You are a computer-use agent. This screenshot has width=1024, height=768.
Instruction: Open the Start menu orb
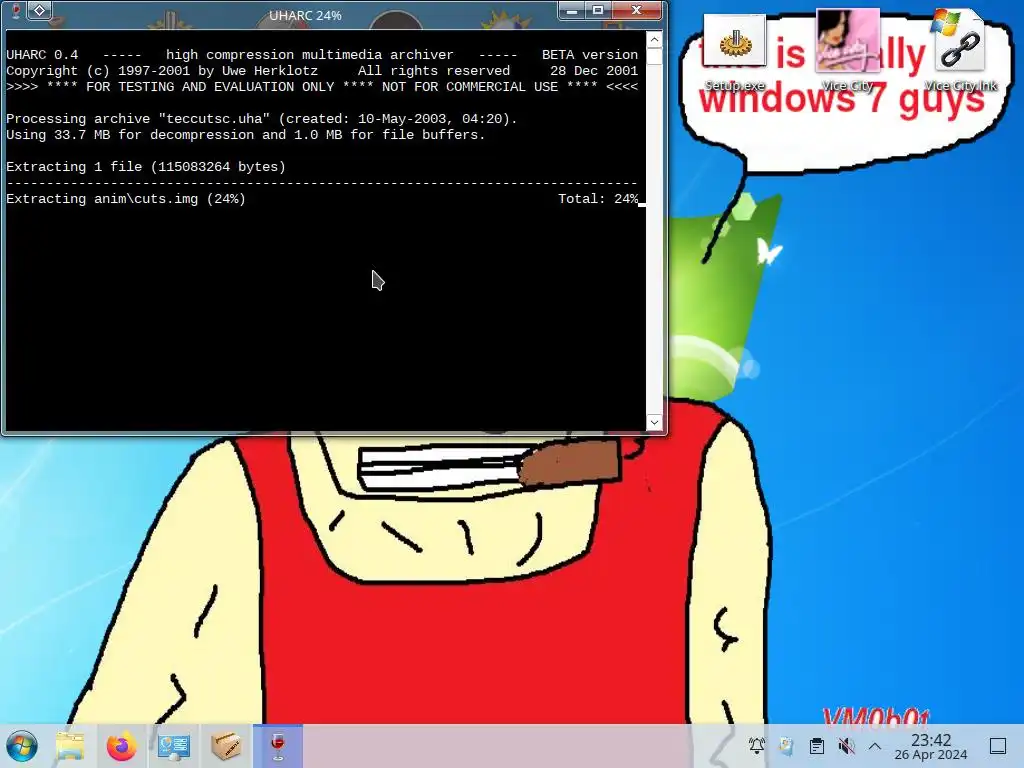click(22, 746)
